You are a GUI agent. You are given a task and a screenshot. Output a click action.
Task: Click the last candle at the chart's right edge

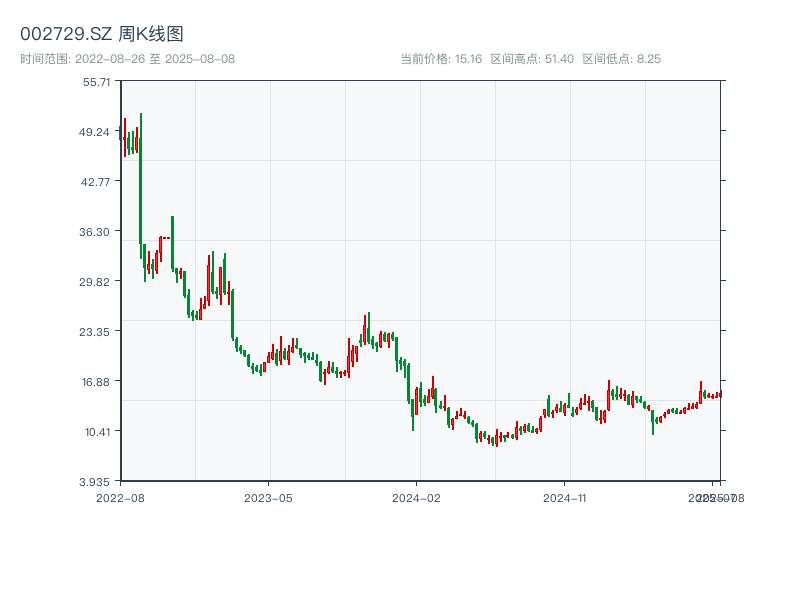click(x=719, y=394)
